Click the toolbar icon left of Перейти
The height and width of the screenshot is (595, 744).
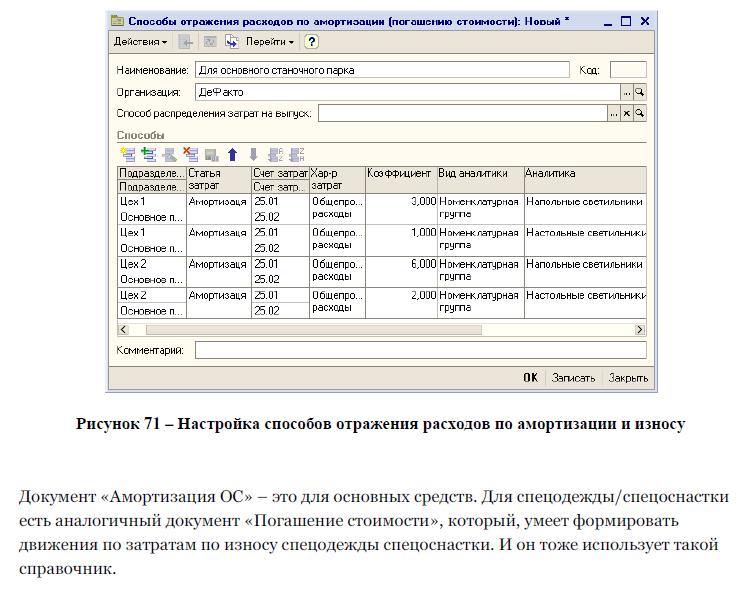click(x=232, y=42)
